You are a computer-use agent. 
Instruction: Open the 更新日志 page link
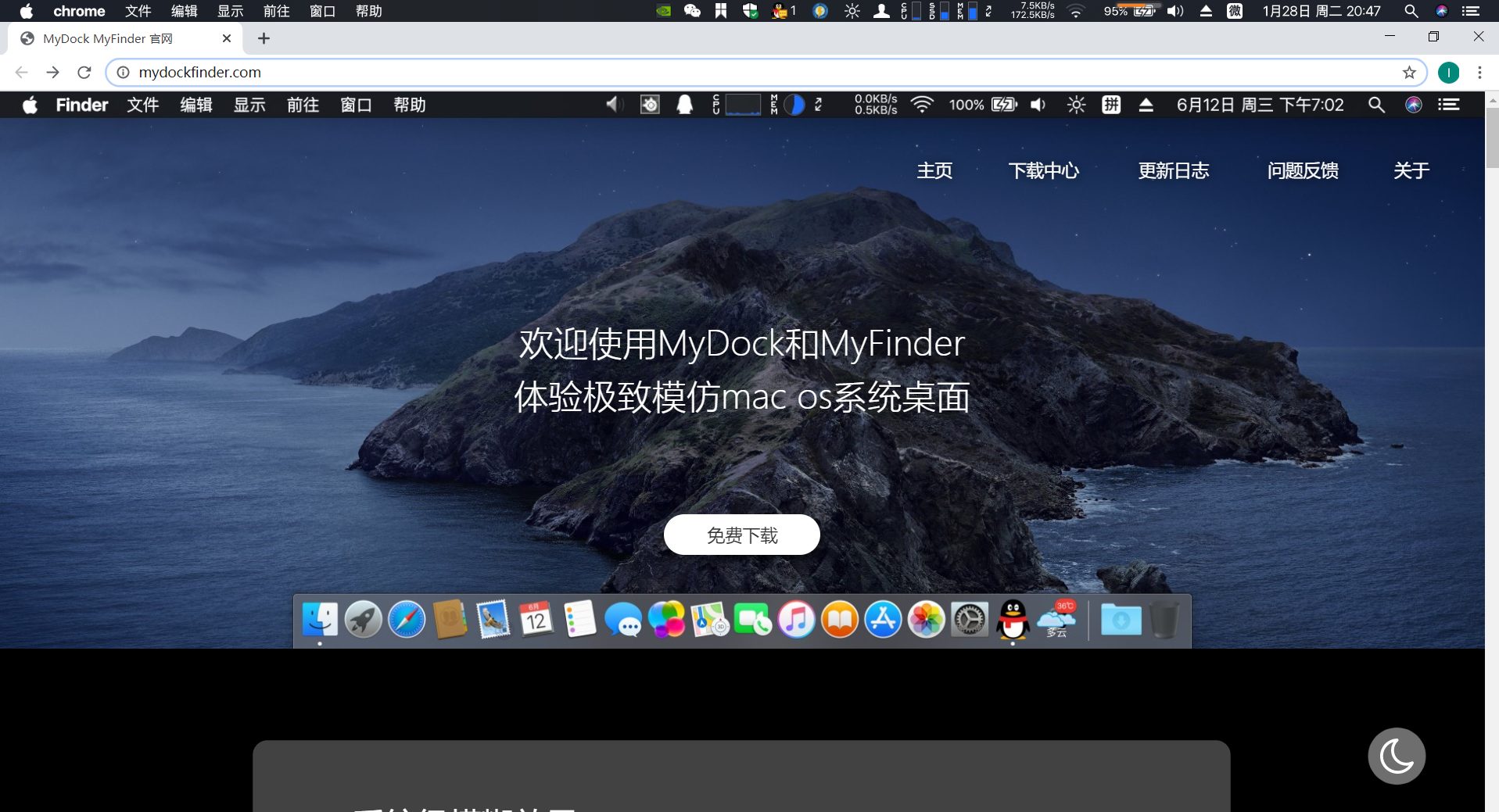[1173, 170]
